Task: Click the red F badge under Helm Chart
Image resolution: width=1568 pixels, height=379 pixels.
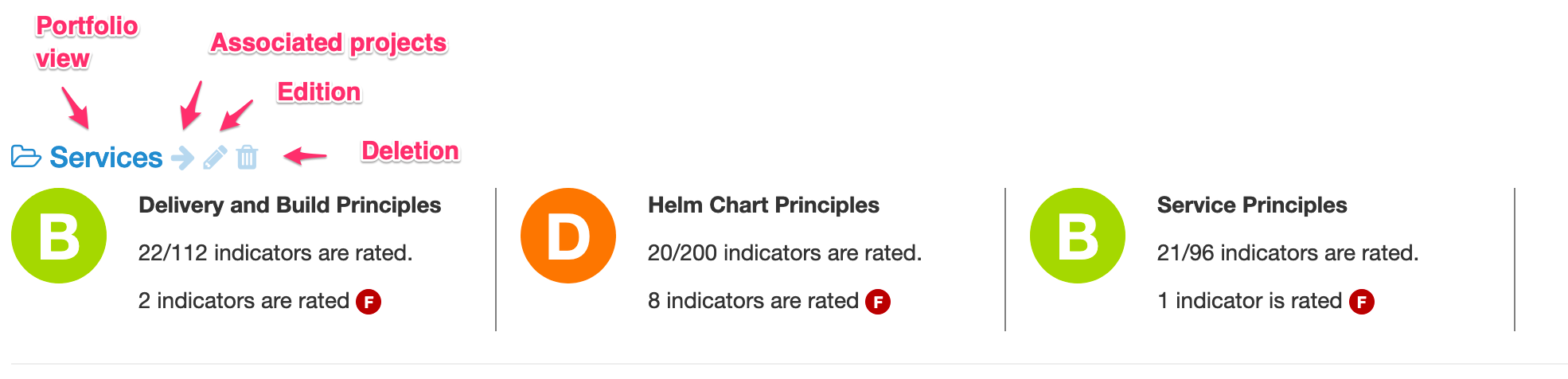Action: (878, 302)
